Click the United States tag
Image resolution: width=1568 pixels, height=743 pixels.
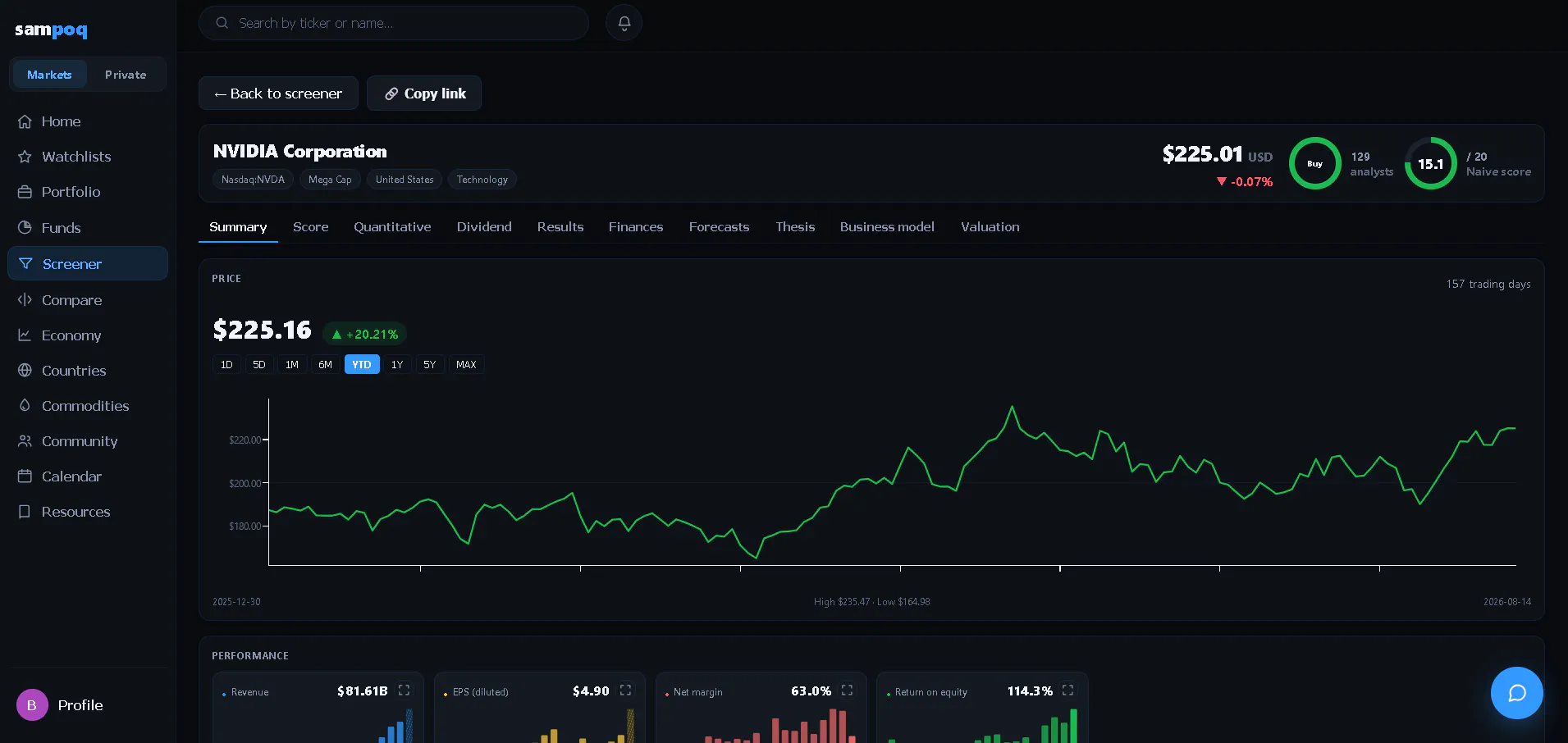pyautogui.click(x=405, y=180)
